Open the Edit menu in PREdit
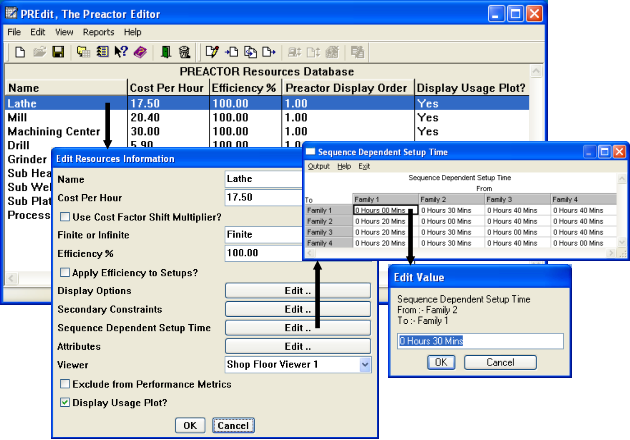Screen dimensions: 630x440 point(38,32)
